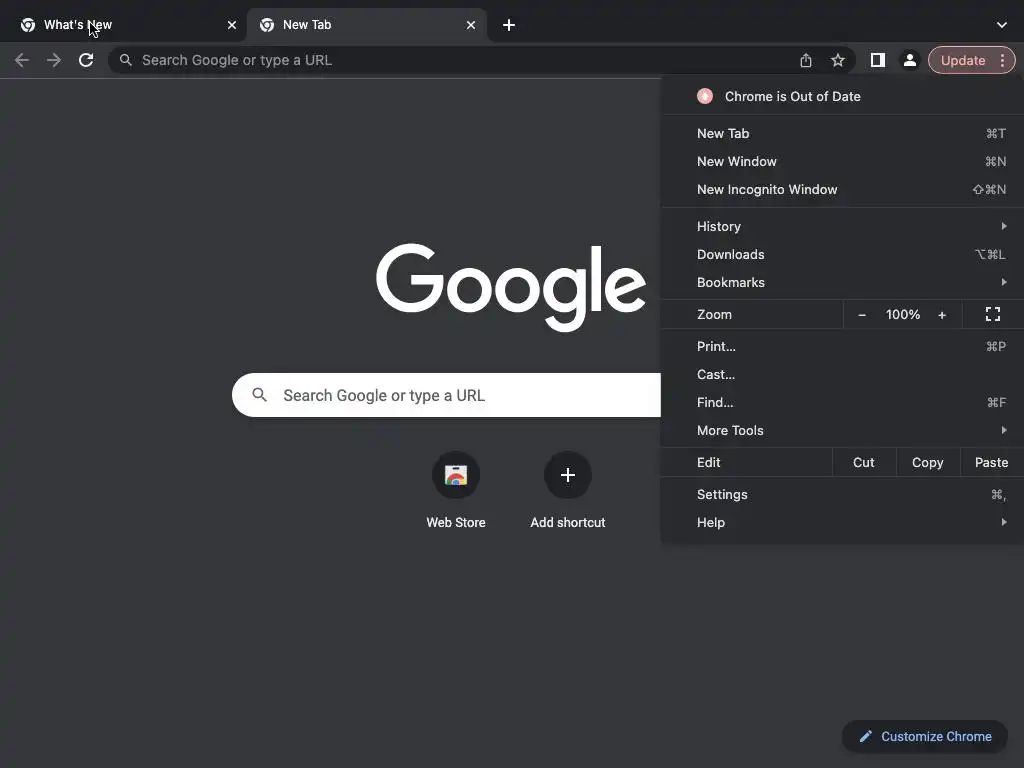1024x768 pixels.
Task: Close the New Tab tab
Action: (x=471, y=25)
